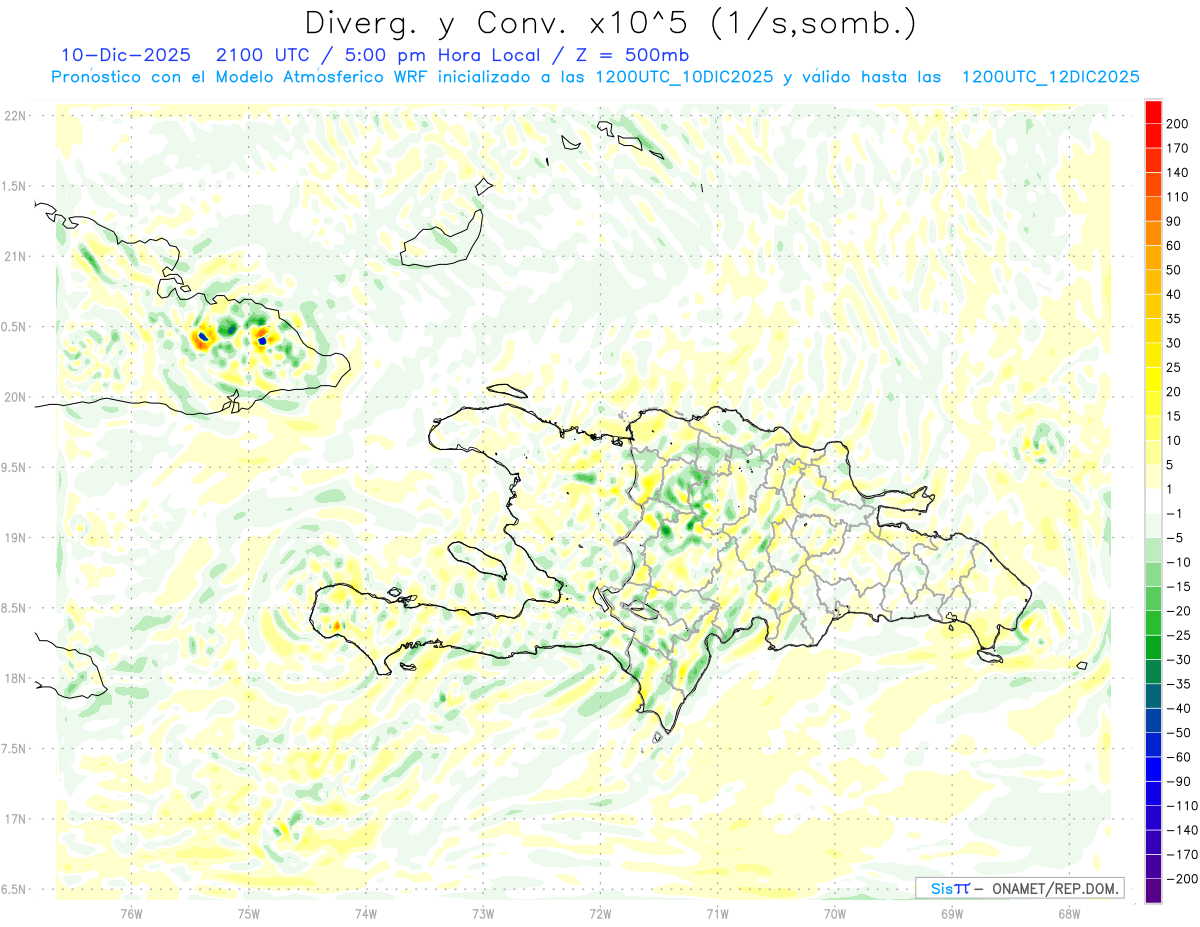1200x927 pixels.
Task: Click the colorbar label '-200'
Action: pos(1181,879)
